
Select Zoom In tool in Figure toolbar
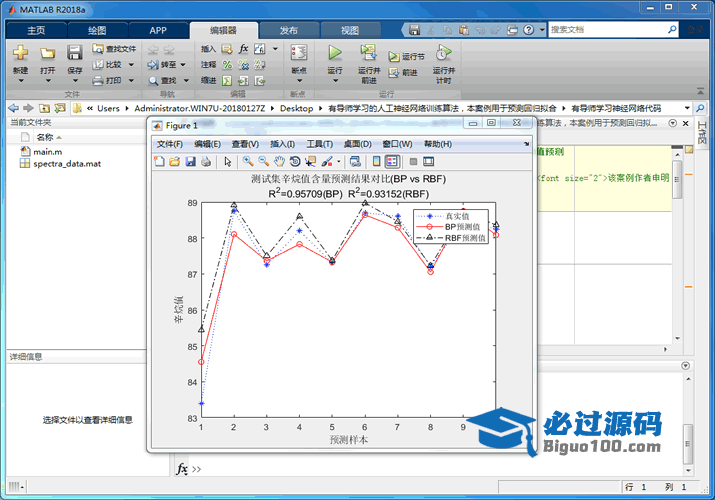pos(248,161)
